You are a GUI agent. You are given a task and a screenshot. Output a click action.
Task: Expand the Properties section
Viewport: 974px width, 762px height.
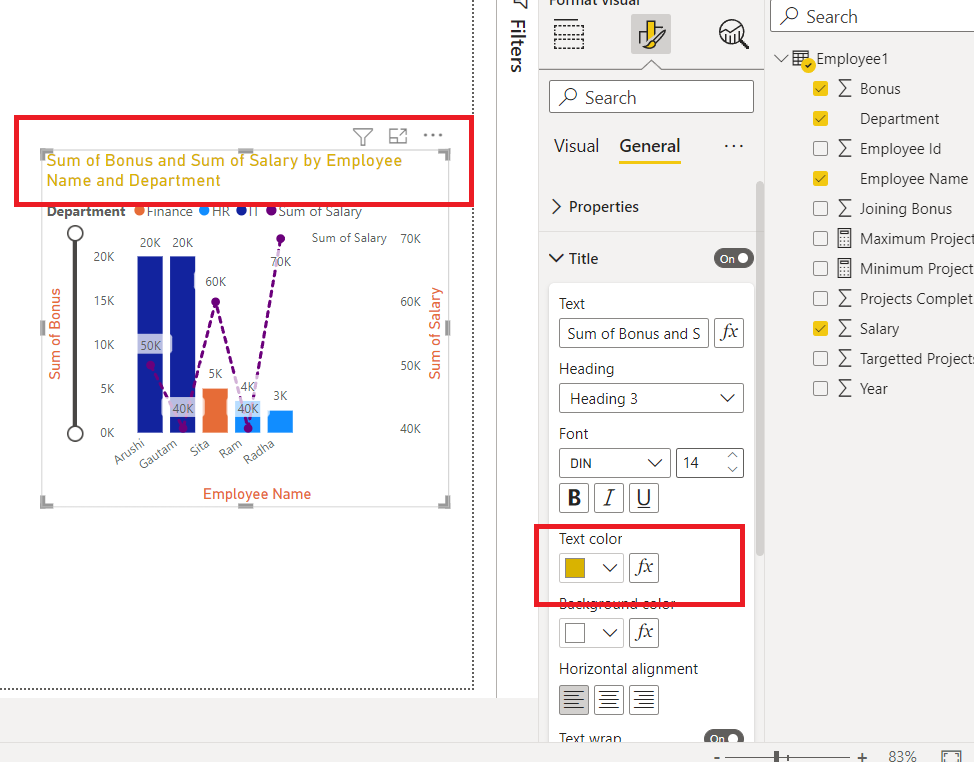557,207
